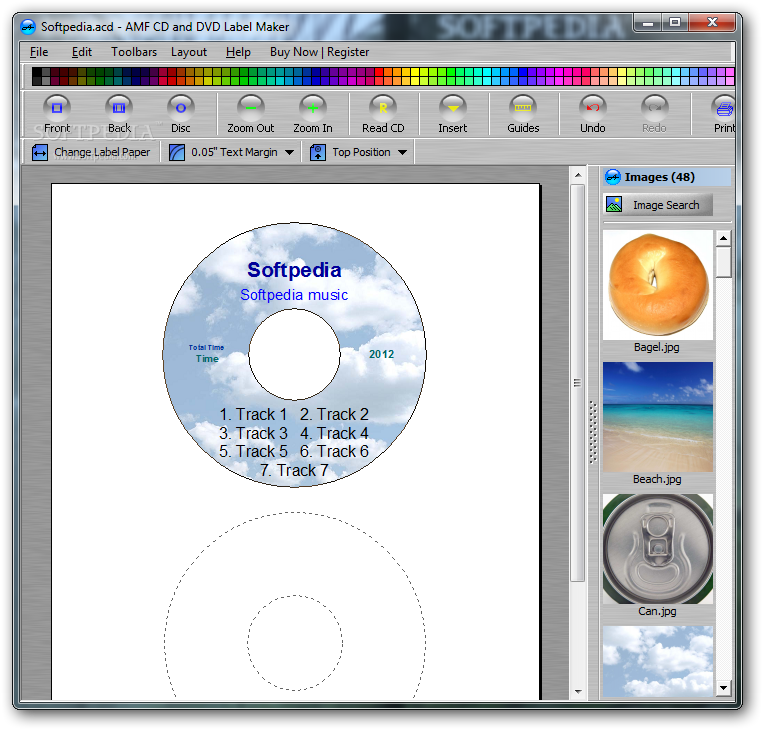This screenshot has height=730, width=763.
Task: Click the Image Search picture icon
Action: [614, 205]
